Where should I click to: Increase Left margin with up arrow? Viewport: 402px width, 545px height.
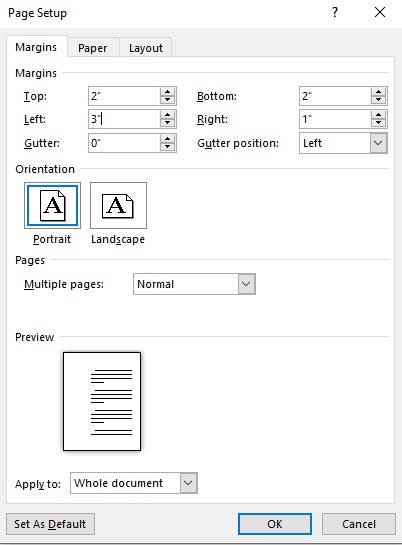[167, 115]
